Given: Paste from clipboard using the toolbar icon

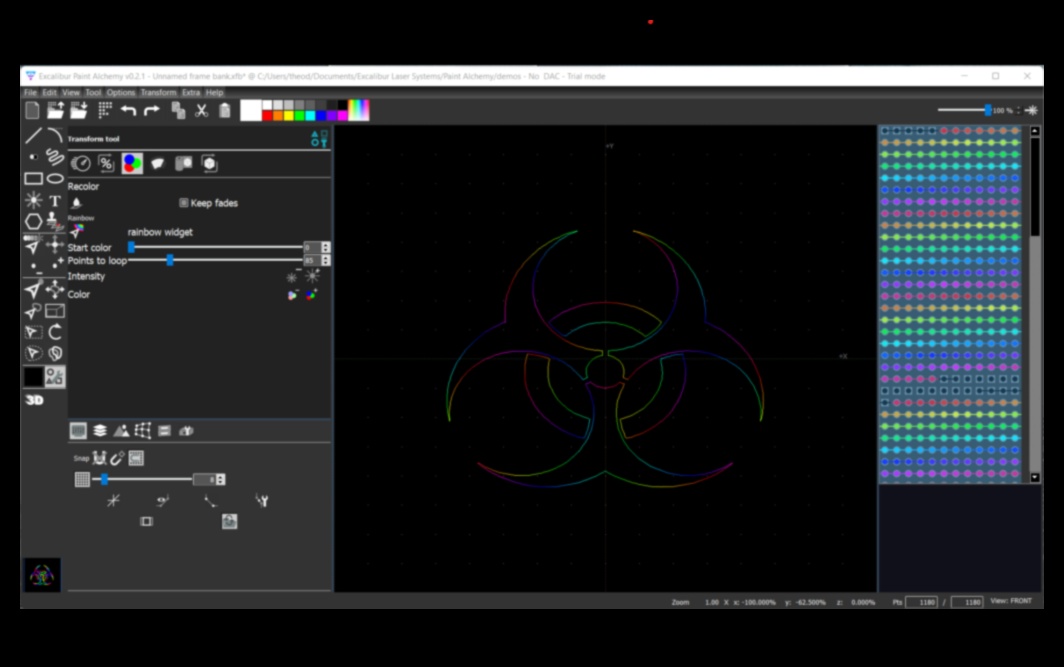Looking at the screenshot, I should coord(225,111).
